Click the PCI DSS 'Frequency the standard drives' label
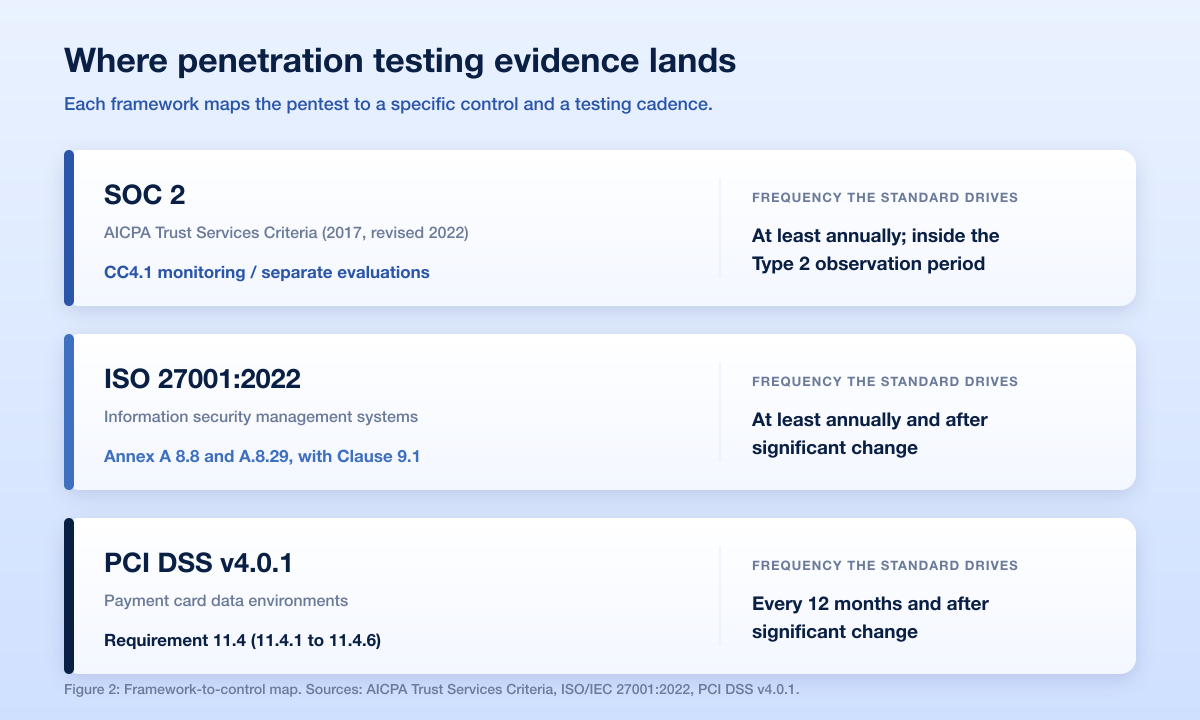 coord(885,566)
